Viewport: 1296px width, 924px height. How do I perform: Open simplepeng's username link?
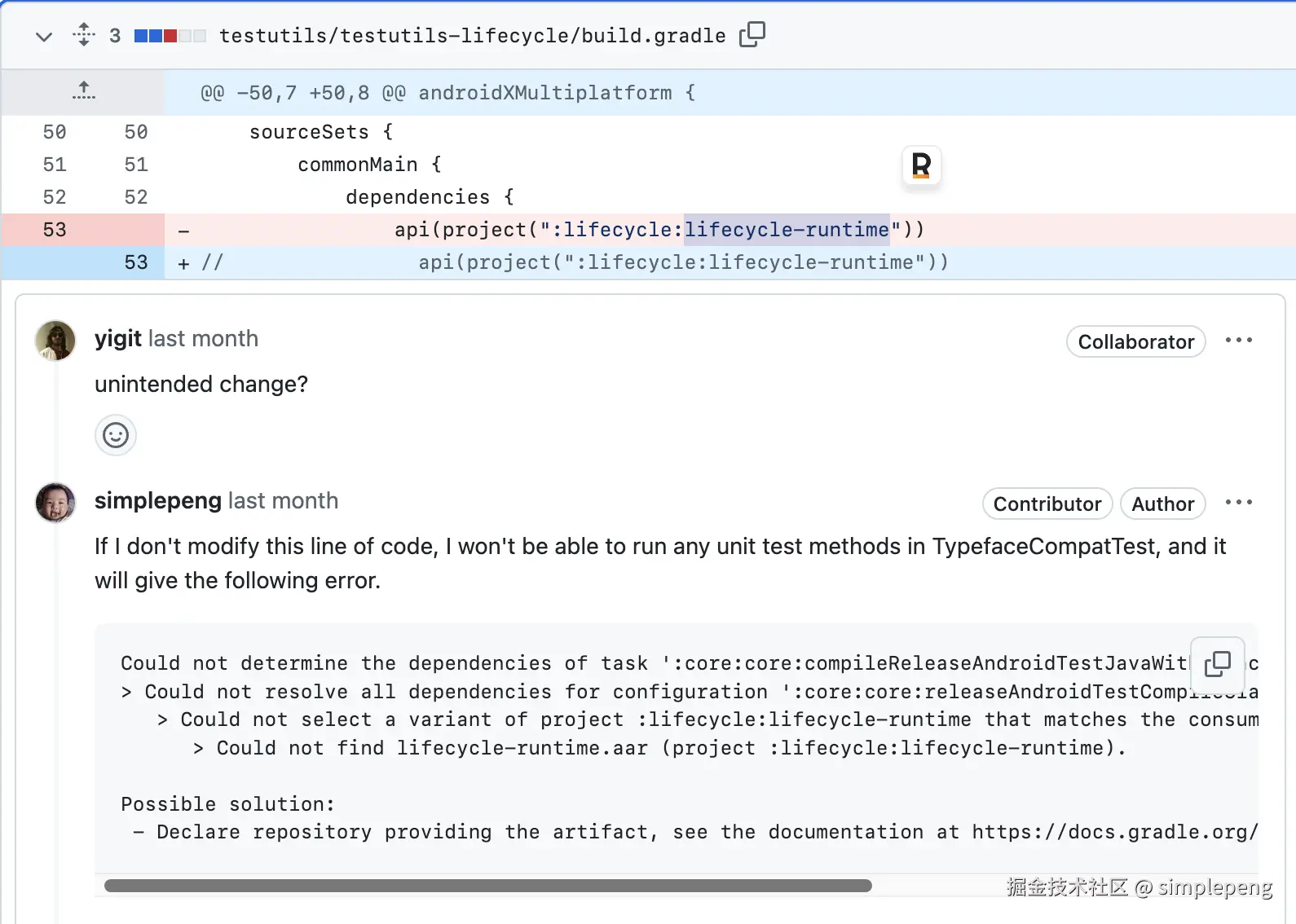coord(158,501)
